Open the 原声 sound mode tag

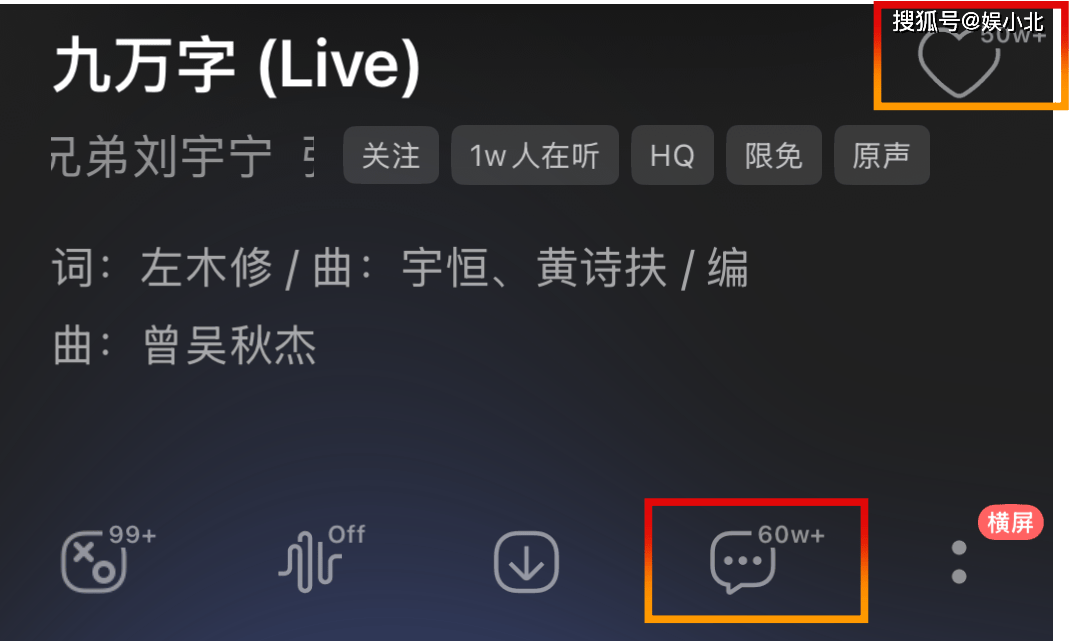tap(882, 156)
